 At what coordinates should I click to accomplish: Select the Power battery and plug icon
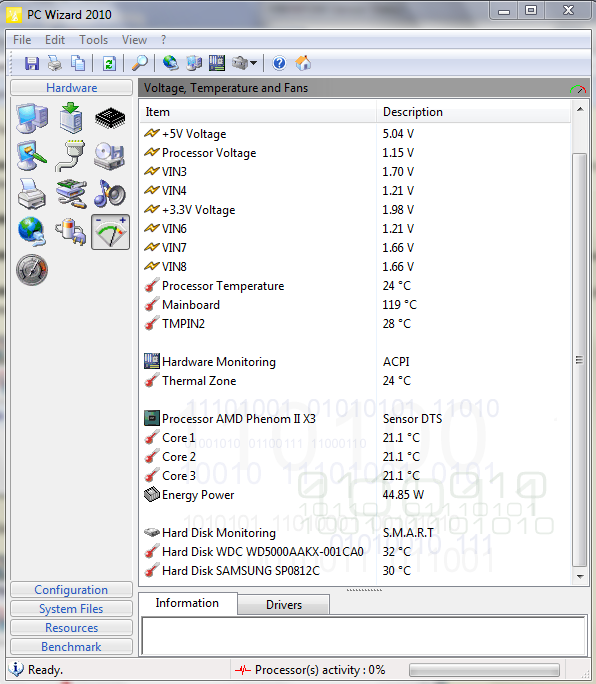[71, 232]
